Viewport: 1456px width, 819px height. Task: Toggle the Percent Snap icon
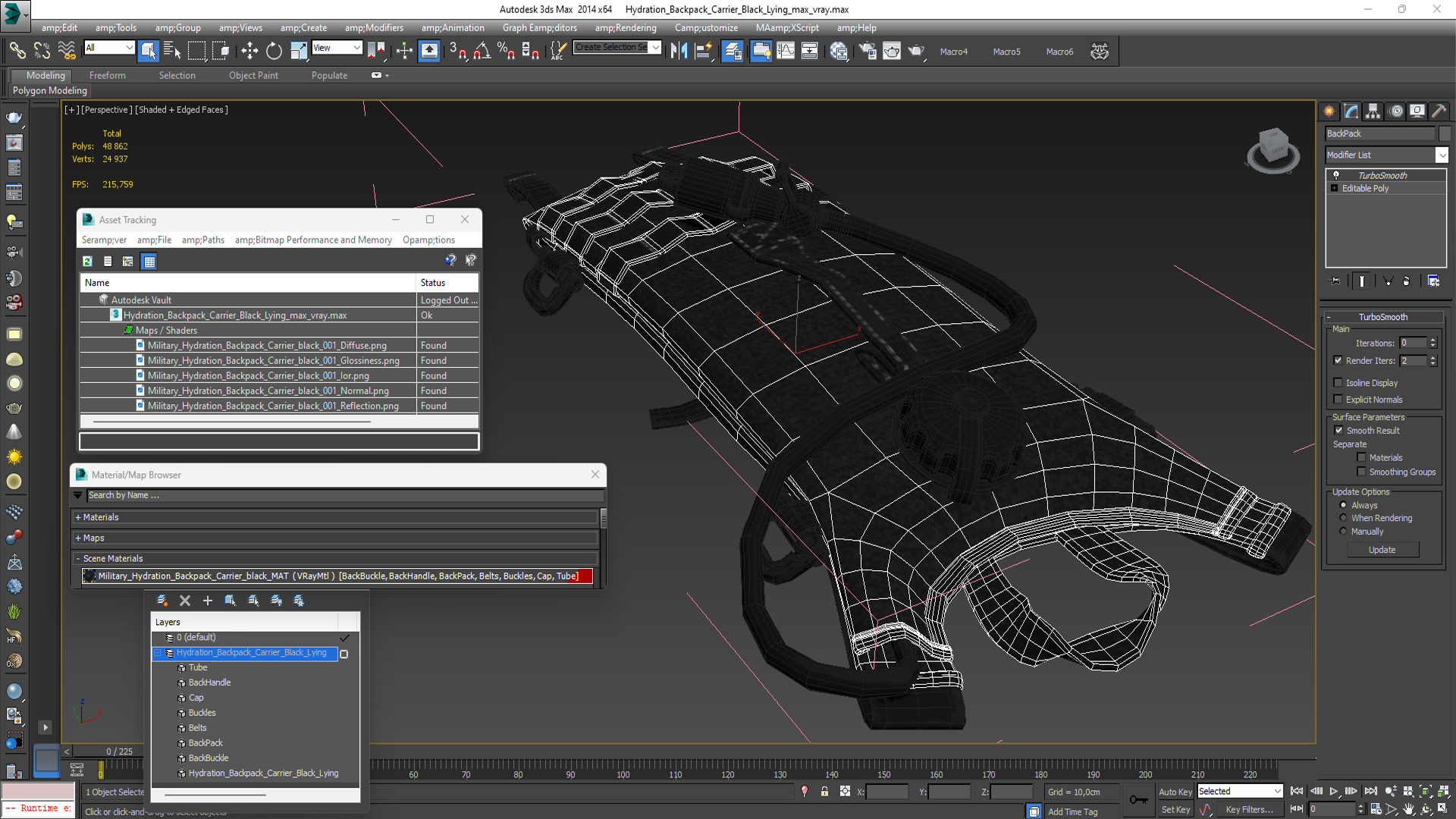[506, 51]
